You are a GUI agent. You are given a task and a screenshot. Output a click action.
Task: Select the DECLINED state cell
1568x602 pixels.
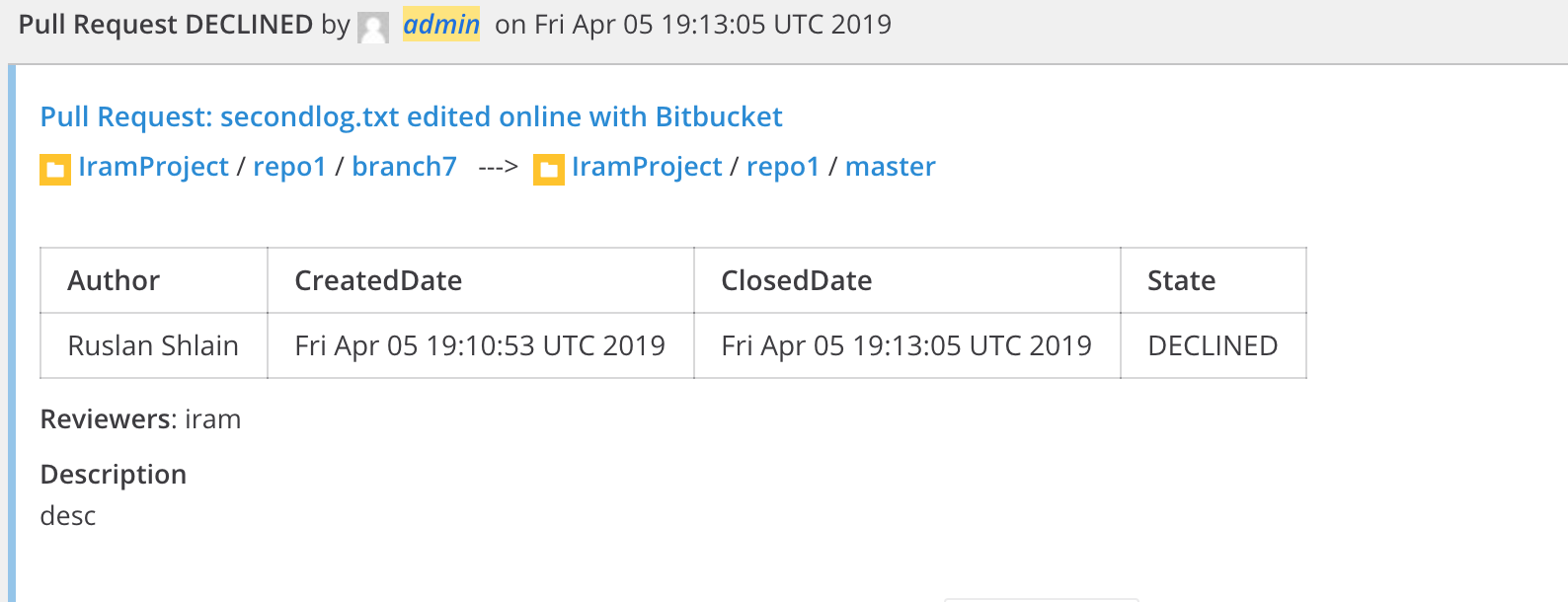point(1214,345)
